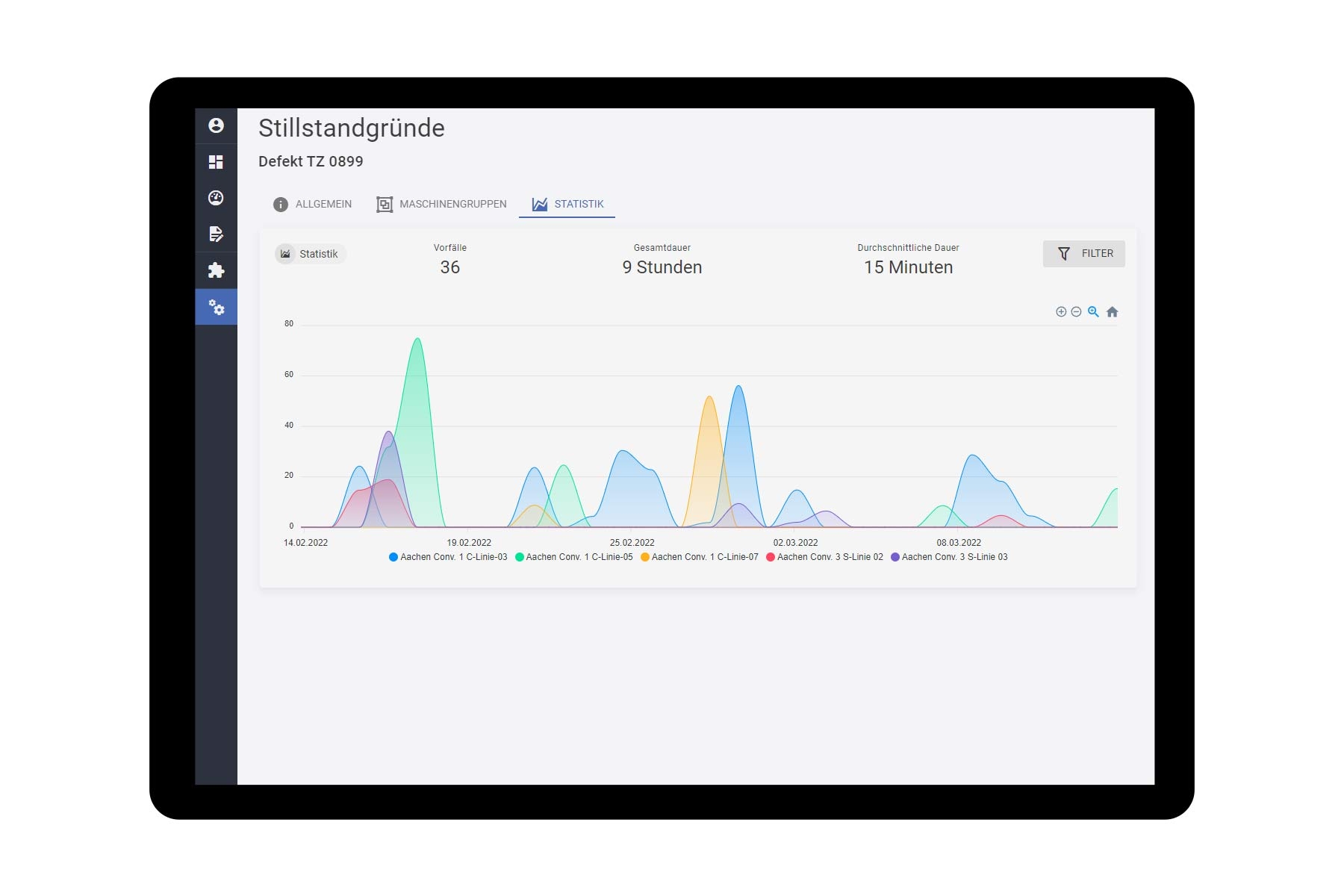Open the FILTER button

(x=1084, y=254)
